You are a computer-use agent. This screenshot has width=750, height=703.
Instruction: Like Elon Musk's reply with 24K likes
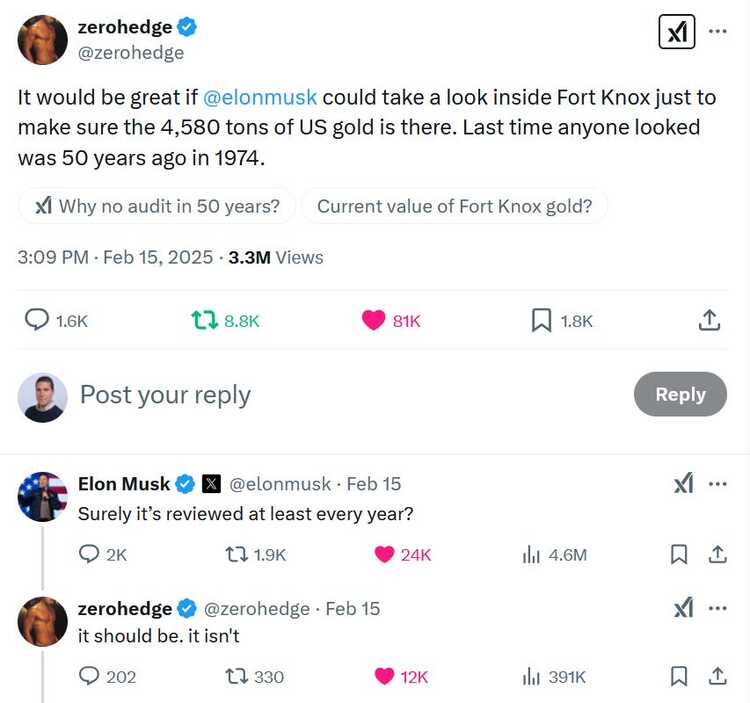tap(385, 554)
